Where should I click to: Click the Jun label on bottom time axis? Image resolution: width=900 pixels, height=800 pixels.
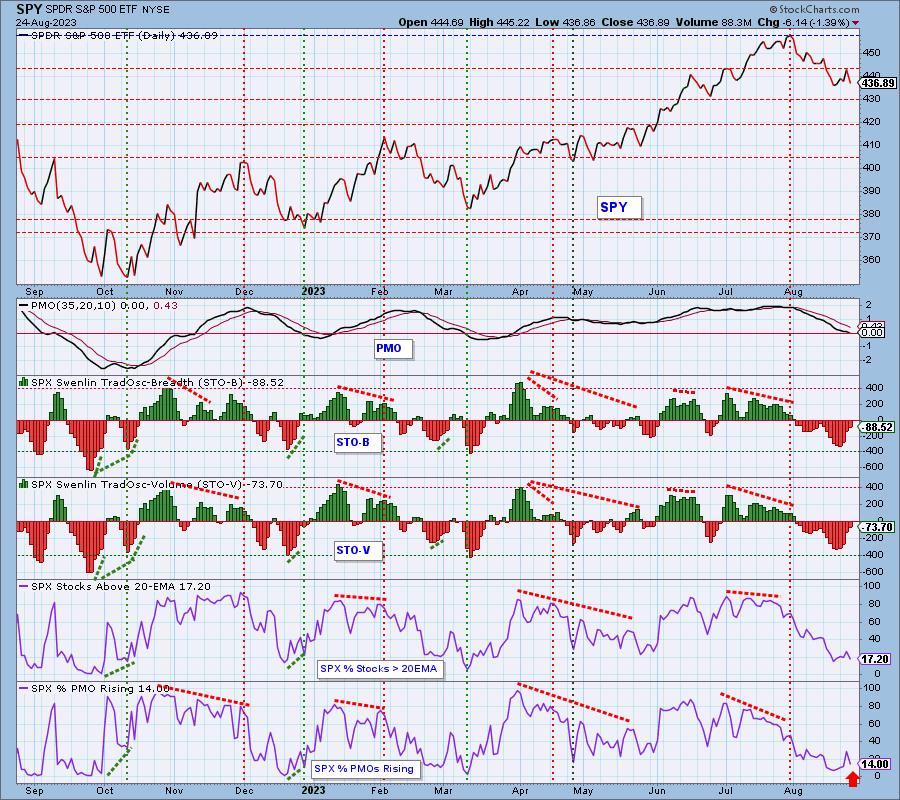(657, 791)
